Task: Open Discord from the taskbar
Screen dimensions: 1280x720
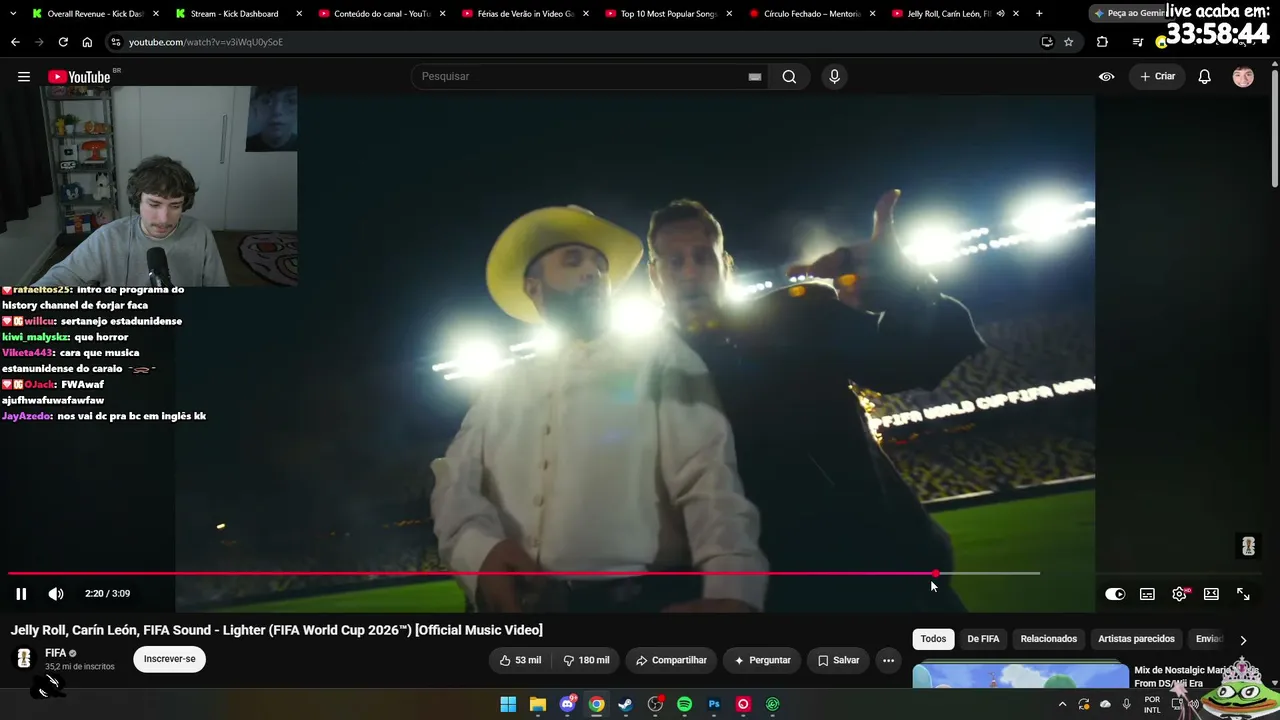Action: [568, 704]
